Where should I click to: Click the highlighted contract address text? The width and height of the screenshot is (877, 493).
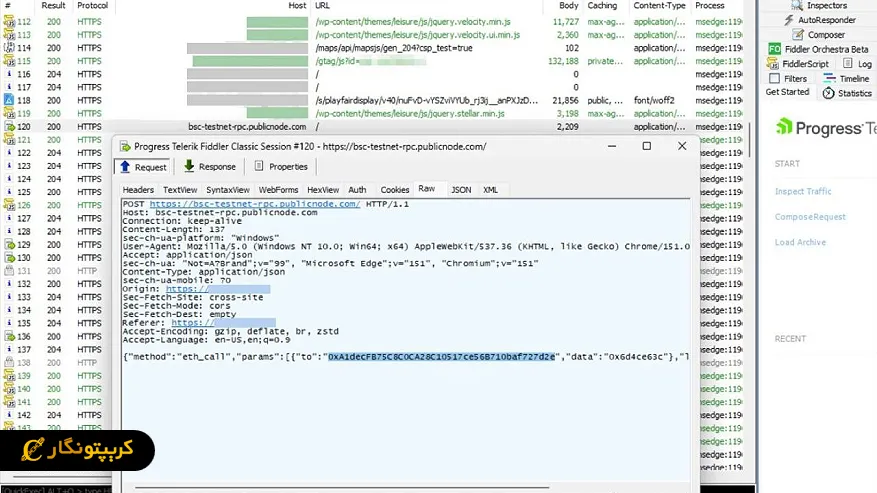click(x=441, y=357)
